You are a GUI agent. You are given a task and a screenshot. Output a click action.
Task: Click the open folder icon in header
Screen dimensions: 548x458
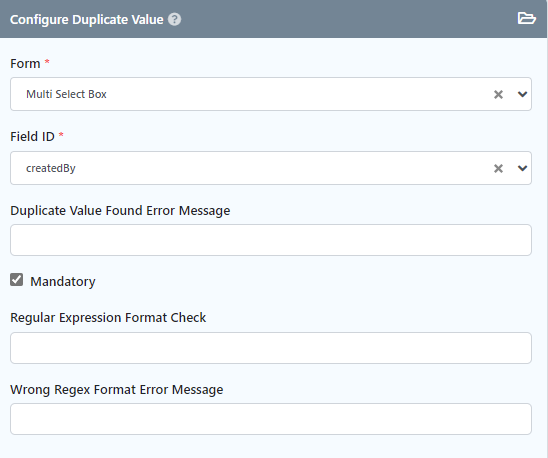click(x=526, y=18)
